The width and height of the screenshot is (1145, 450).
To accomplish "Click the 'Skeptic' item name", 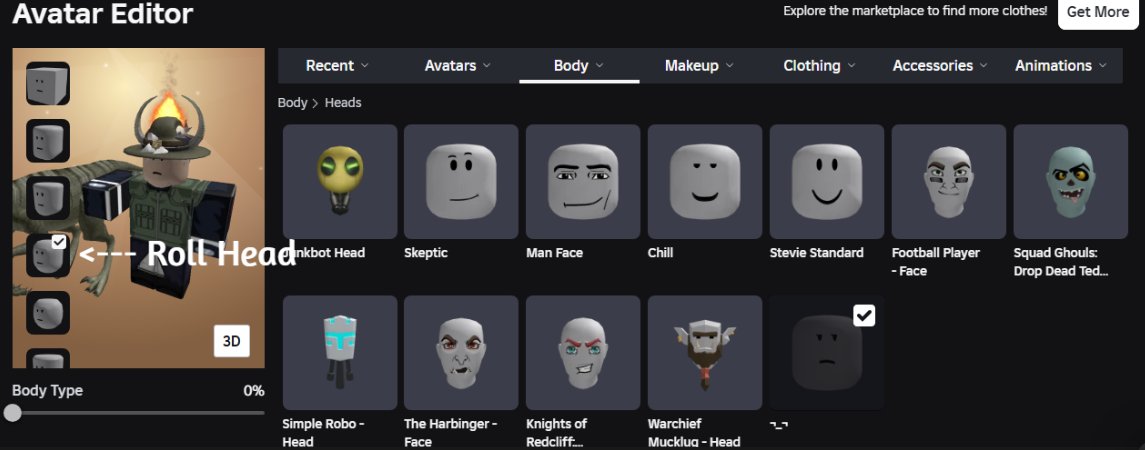I will point(426,253).
